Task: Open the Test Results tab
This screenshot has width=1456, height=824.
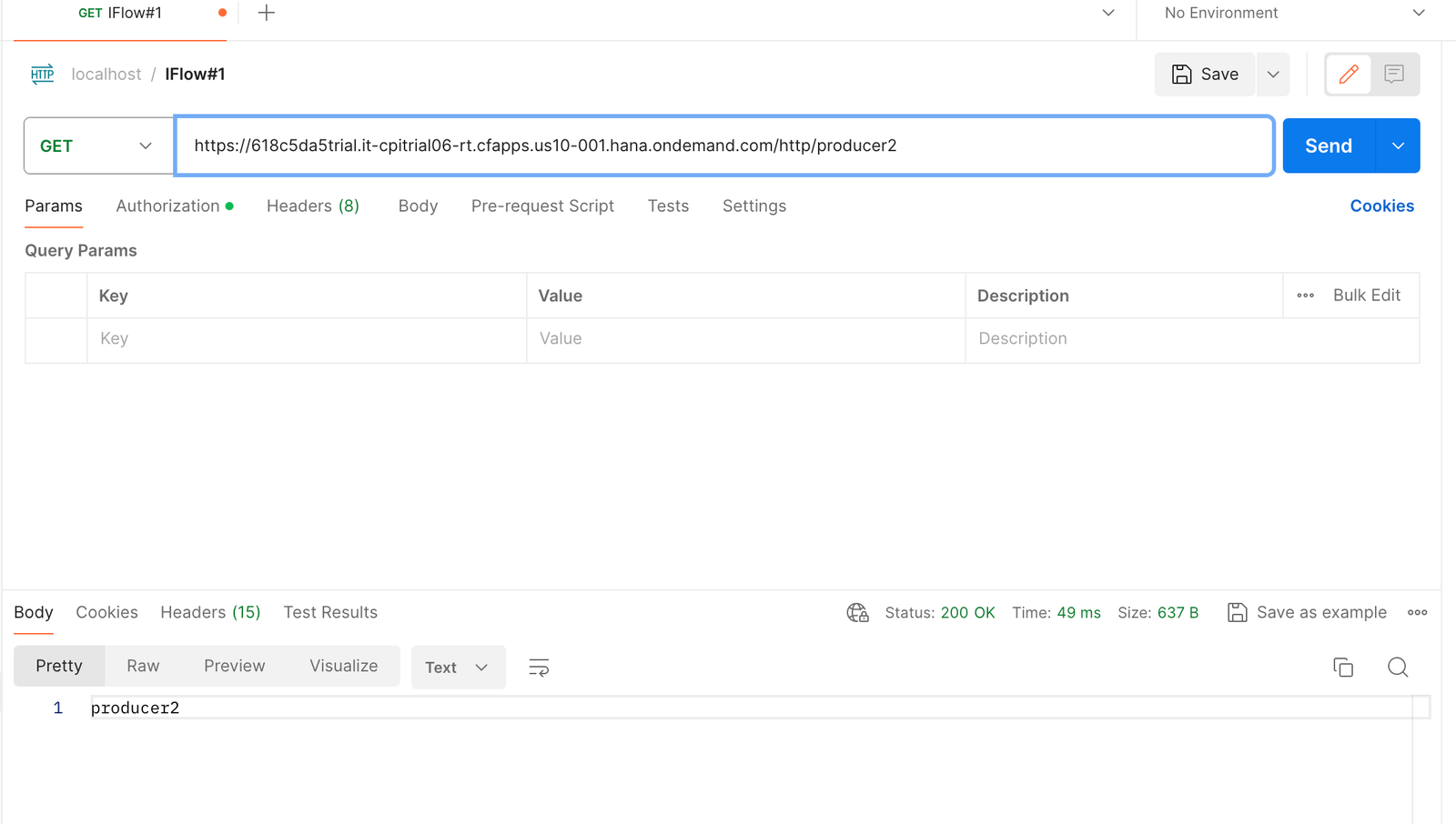Action: pos(330,613)
